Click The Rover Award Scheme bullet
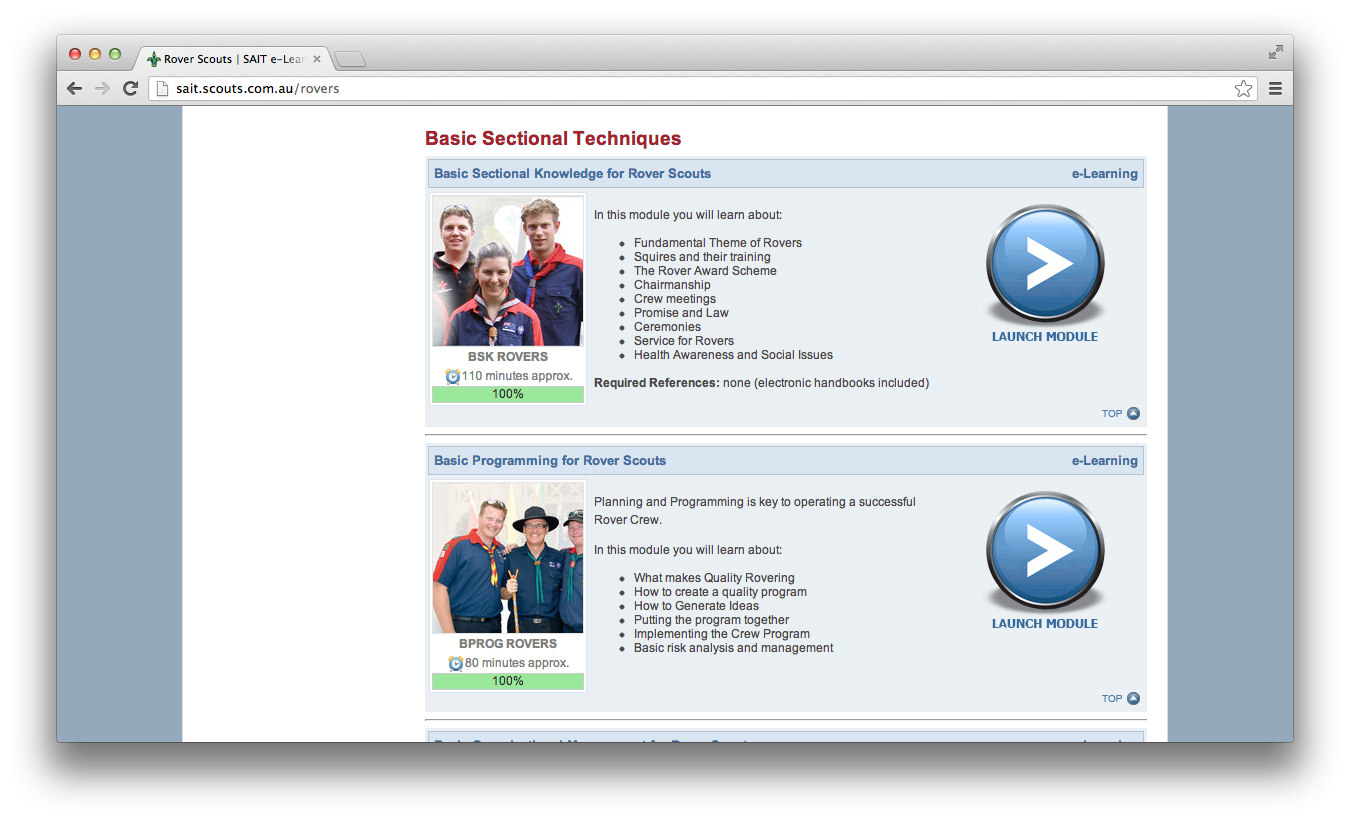Screen dimensions: 1350x821 click(x=705, y=271)
